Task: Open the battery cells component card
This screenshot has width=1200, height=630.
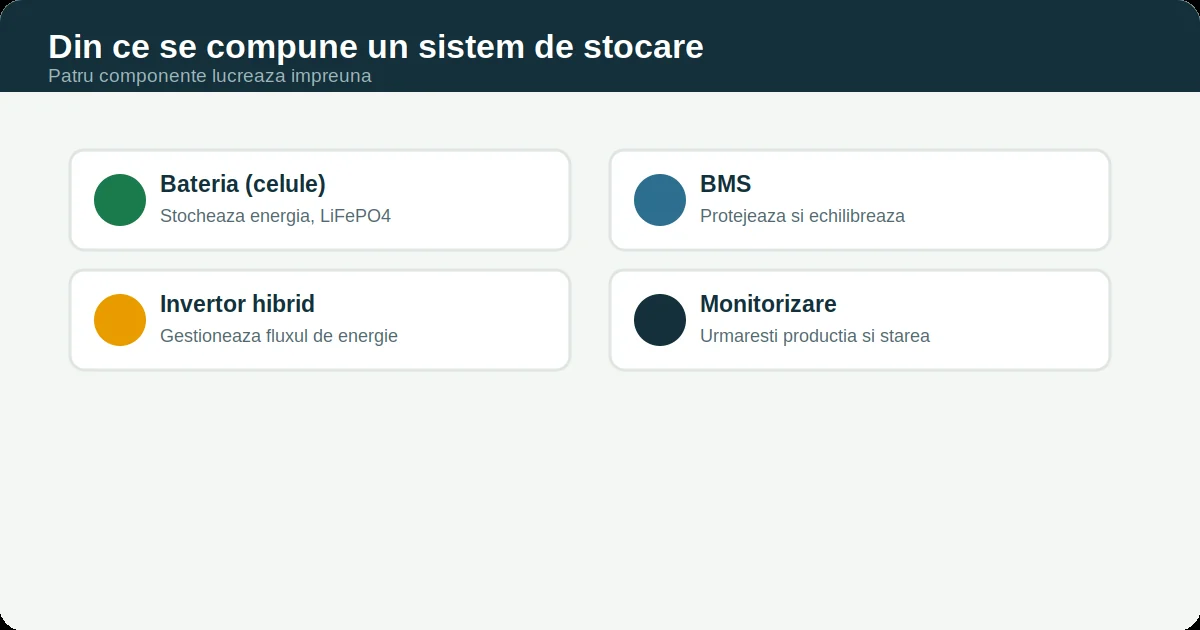Action: [x=320, y=200]
